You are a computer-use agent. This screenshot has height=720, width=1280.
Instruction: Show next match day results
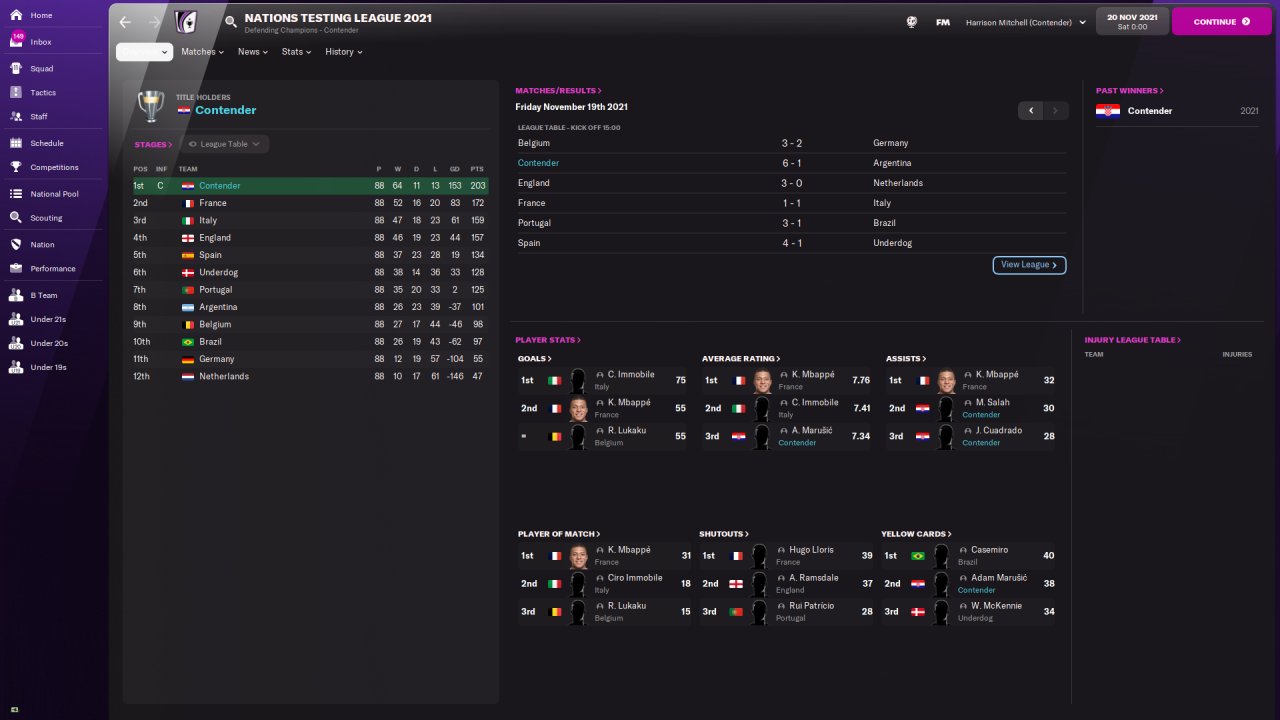(1056, 111)
